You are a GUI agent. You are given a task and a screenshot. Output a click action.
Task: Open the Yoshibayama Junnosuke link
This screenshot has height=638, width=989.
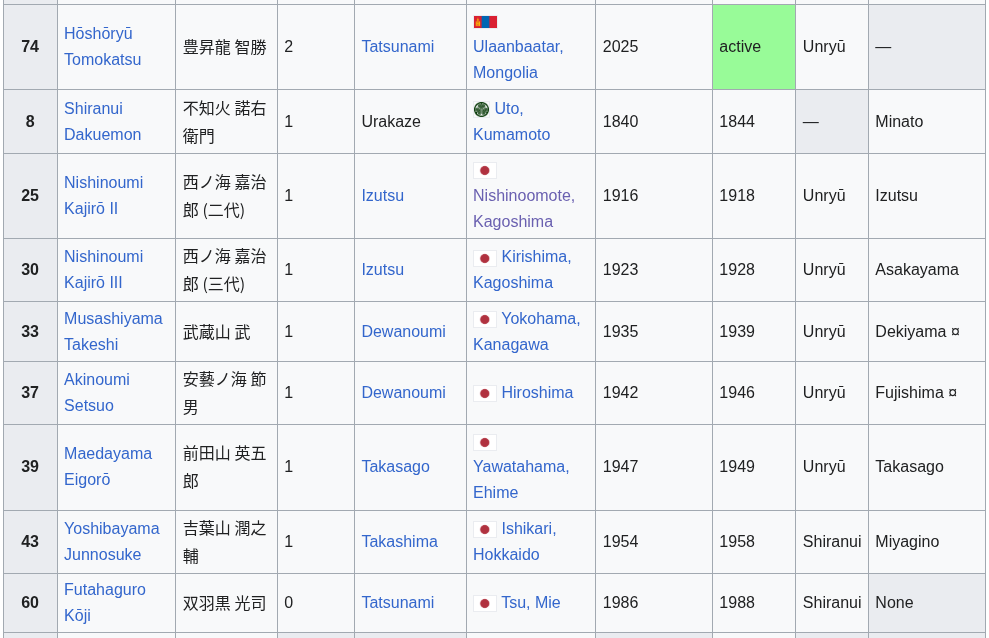click(112, 541)
